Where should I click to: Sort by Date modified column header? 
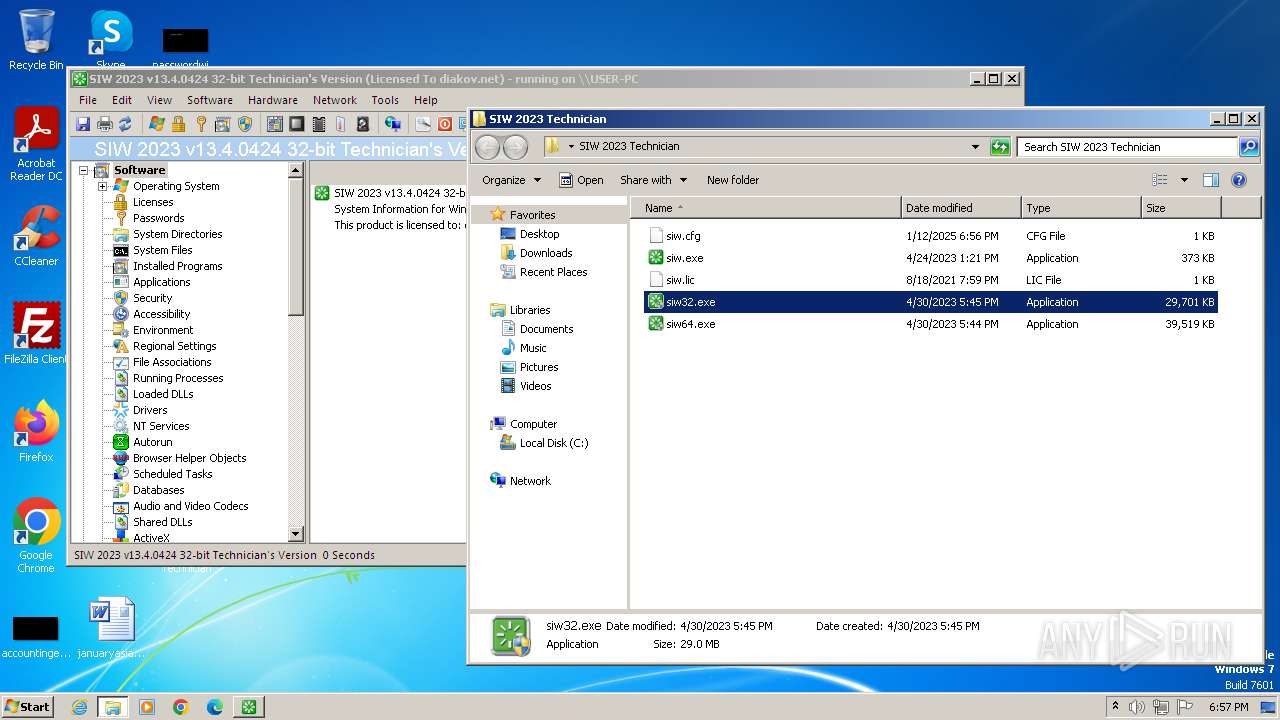[961, 208]
